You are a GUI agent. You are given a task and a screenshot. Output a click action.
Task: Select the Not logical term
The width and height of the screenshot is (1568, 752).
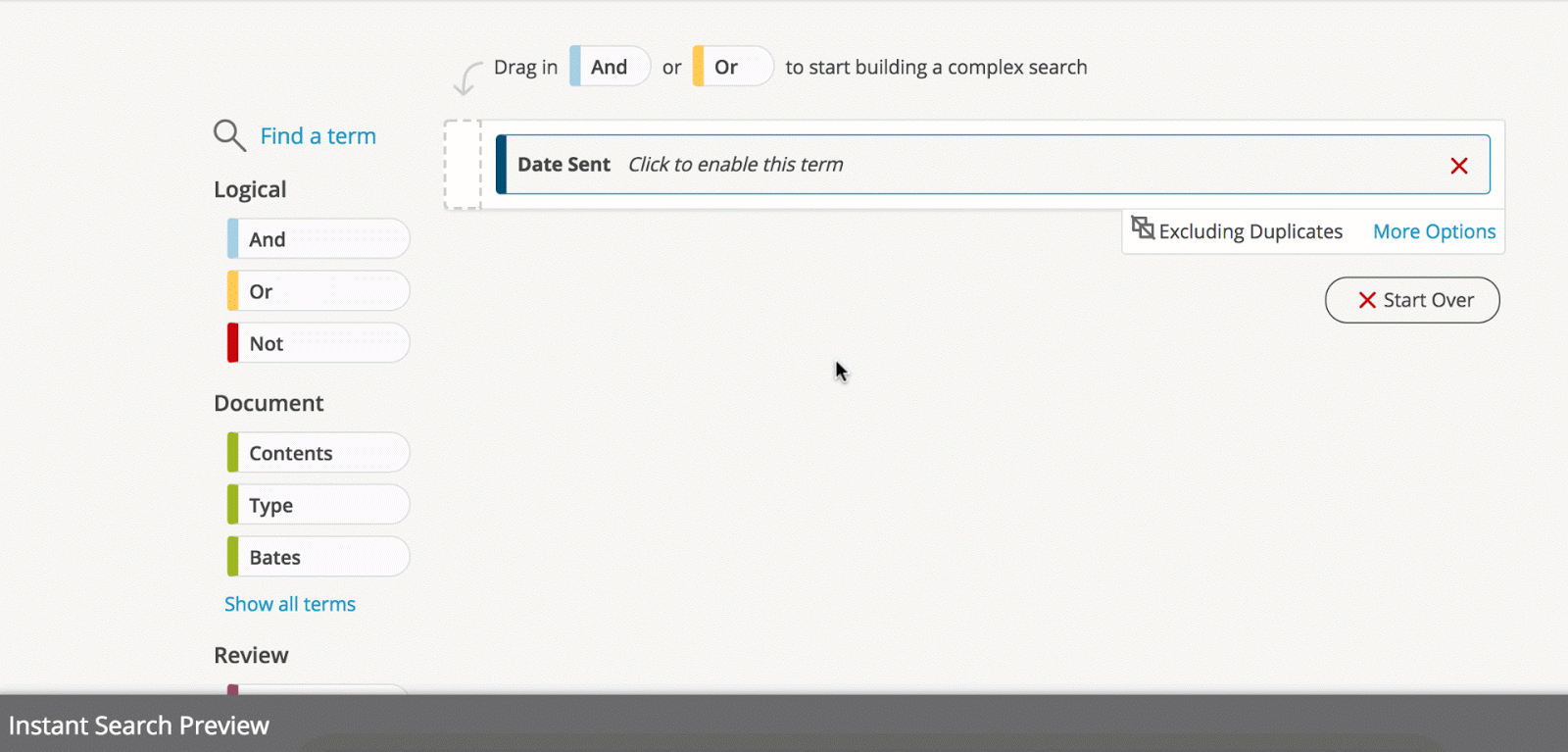pyautogui.click(x=318, y=342)
